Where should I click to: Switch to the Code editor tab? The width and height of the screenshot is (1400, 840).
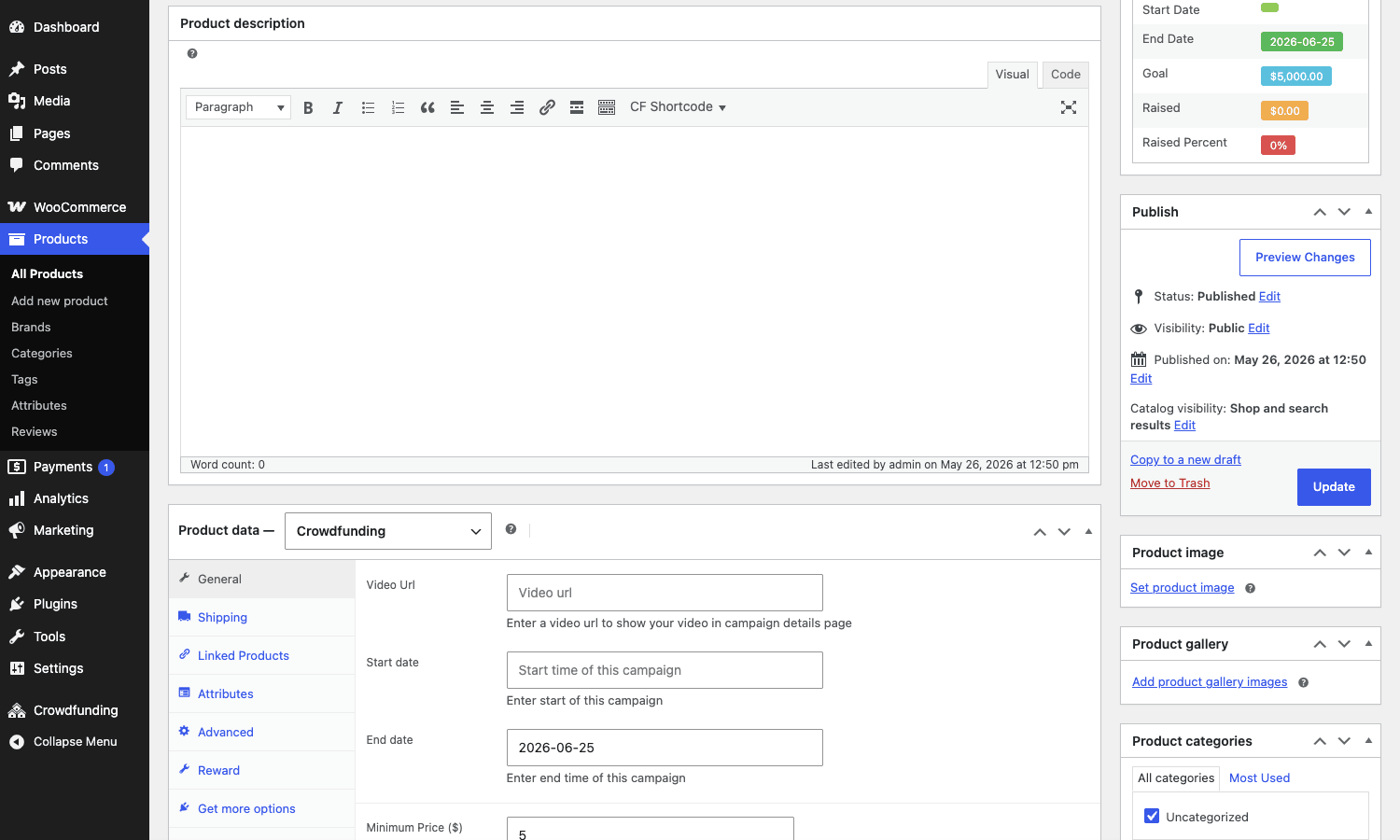pyautogui.click(x=1065, y=75)
